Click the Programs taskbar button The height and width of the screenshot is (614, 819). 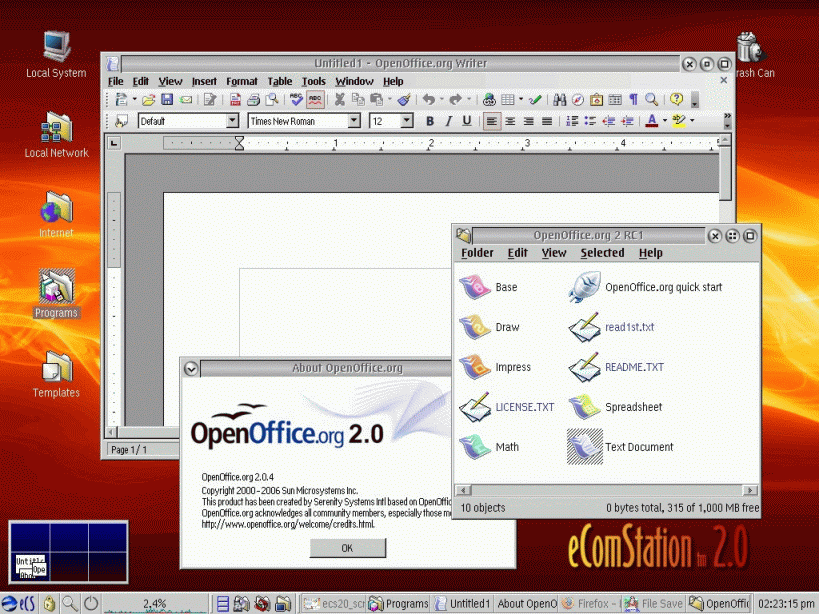[x=398, y=604]
